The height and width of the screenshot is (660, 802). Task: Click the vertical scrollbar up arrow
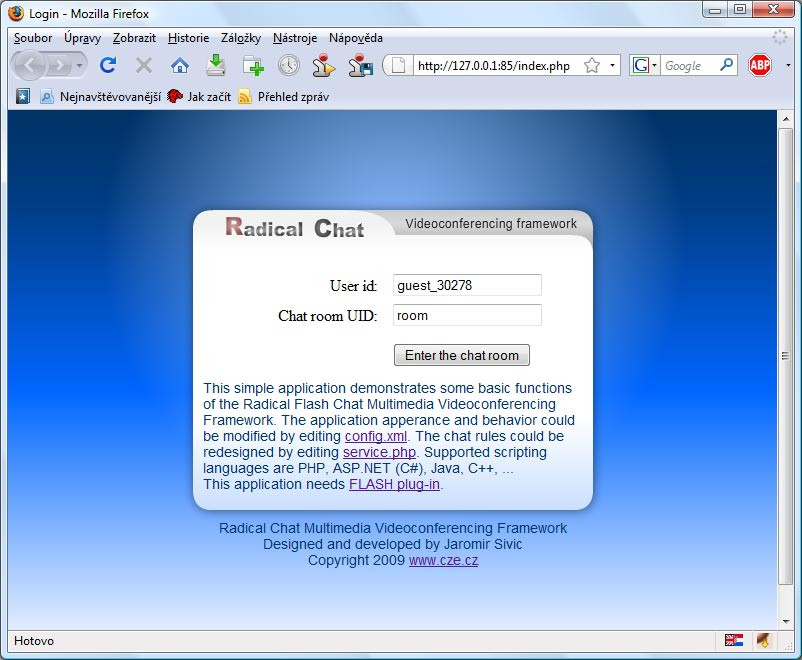point(786,119)
